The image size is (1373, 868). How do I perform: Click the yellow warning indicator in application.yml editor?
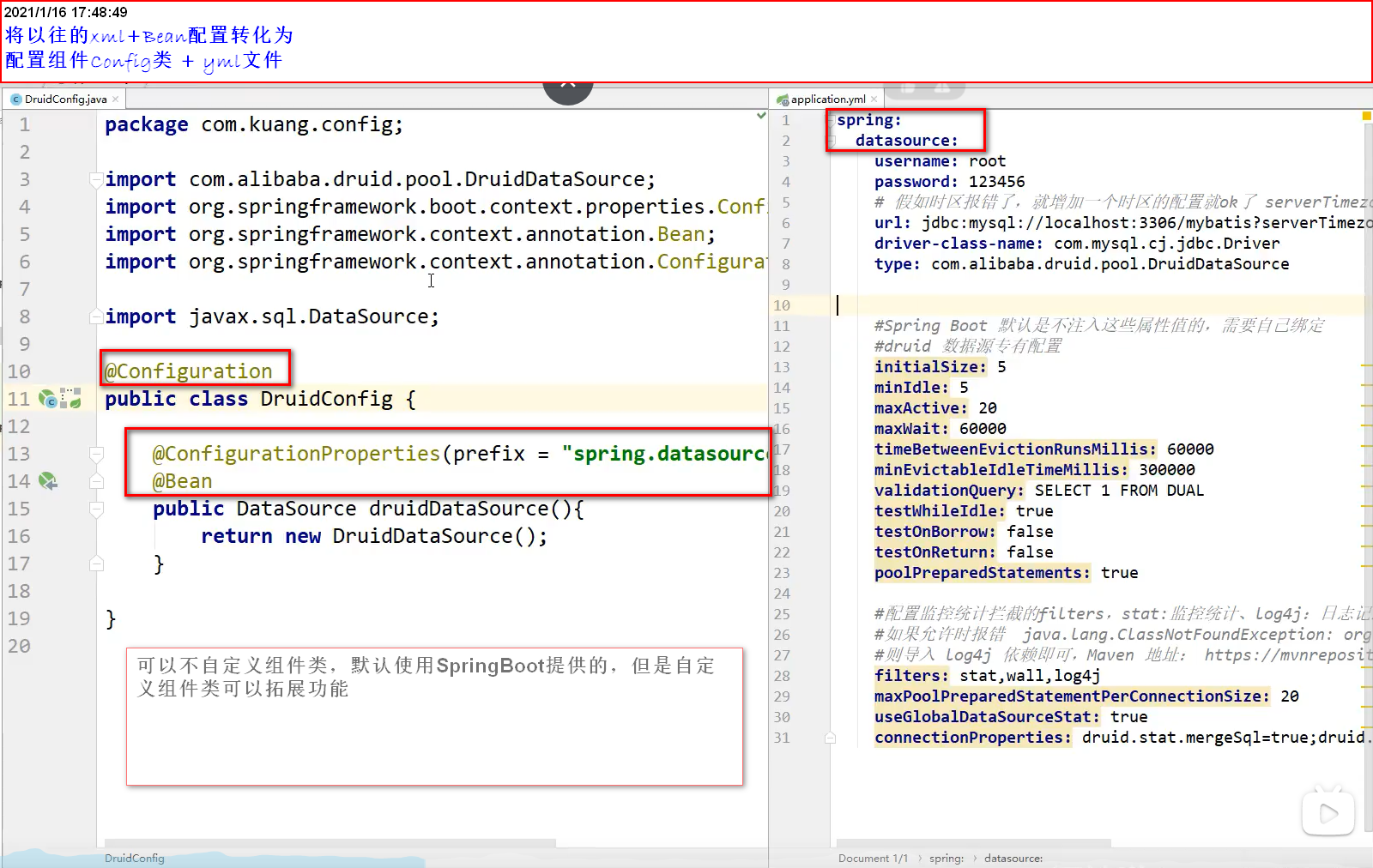(1366, 116)
